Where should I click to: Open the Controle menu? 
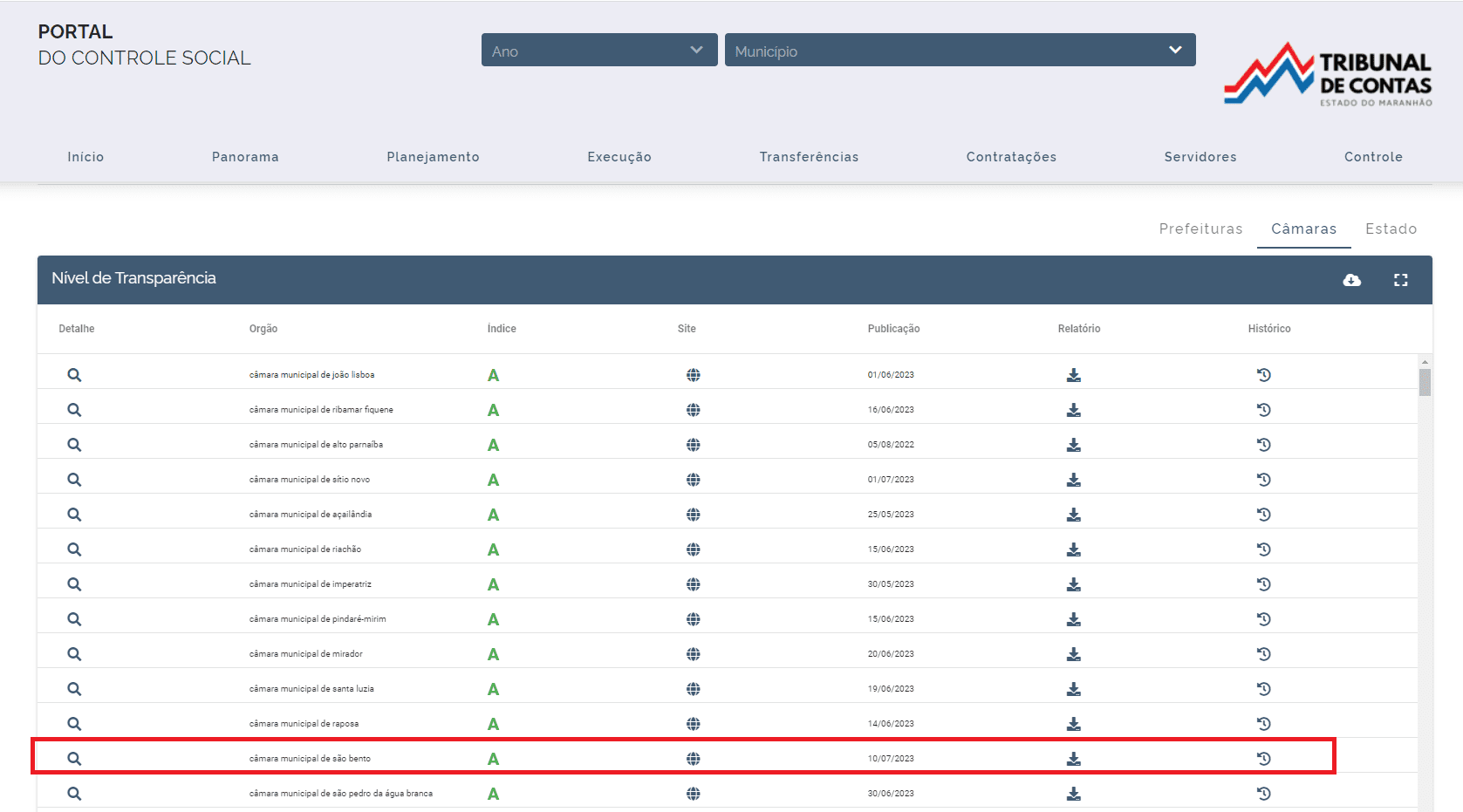point(1373,157)
